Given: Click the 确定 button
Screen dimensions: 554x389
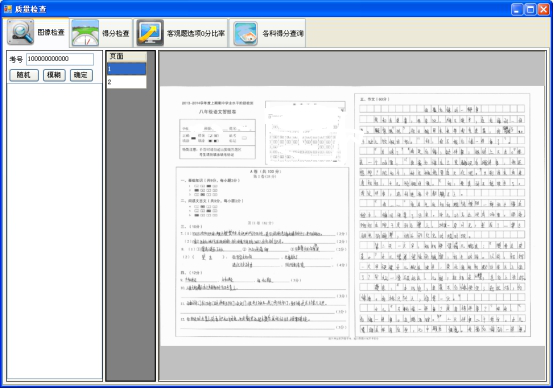Looking at the screenshot, I should (x=81, y=75).
